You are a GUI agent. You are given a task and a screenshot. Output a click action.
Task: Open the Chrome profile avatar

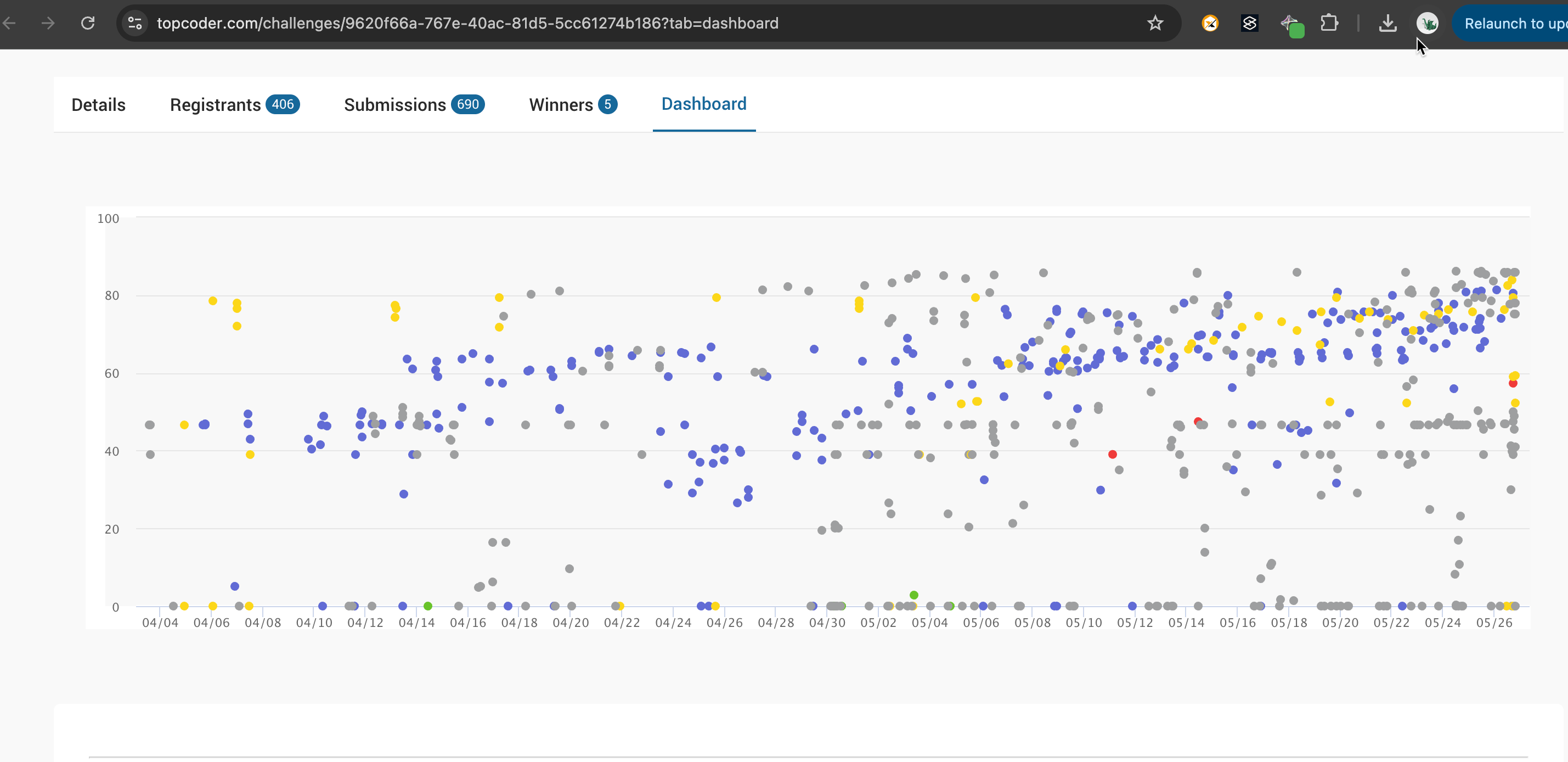[1427, 23]
